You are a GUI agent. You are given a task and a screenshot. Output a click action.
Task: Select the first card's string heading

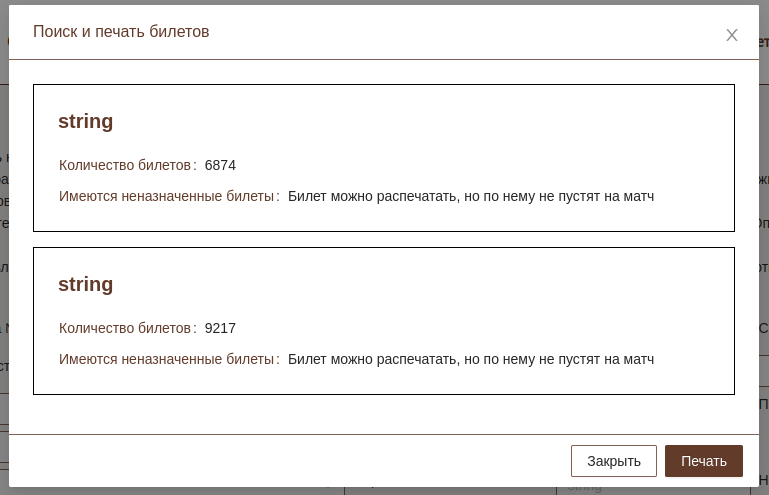(x=86, y=121)
